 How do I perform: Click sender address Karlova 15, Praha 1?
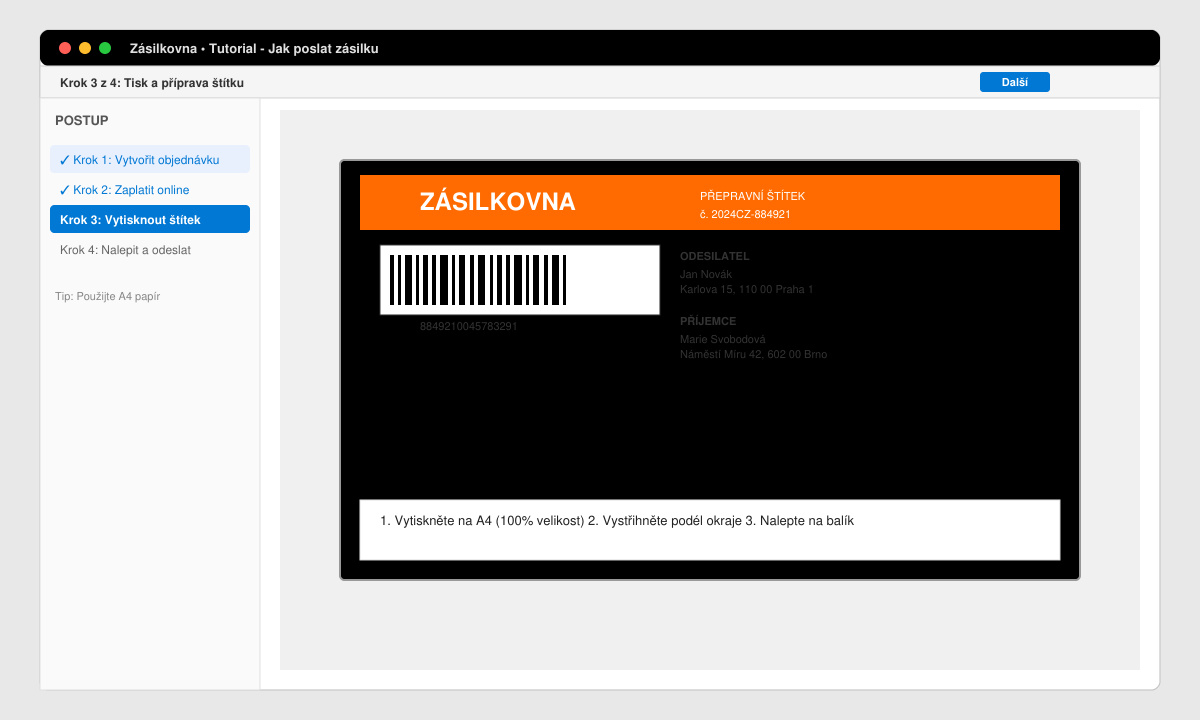click(747, 289)
